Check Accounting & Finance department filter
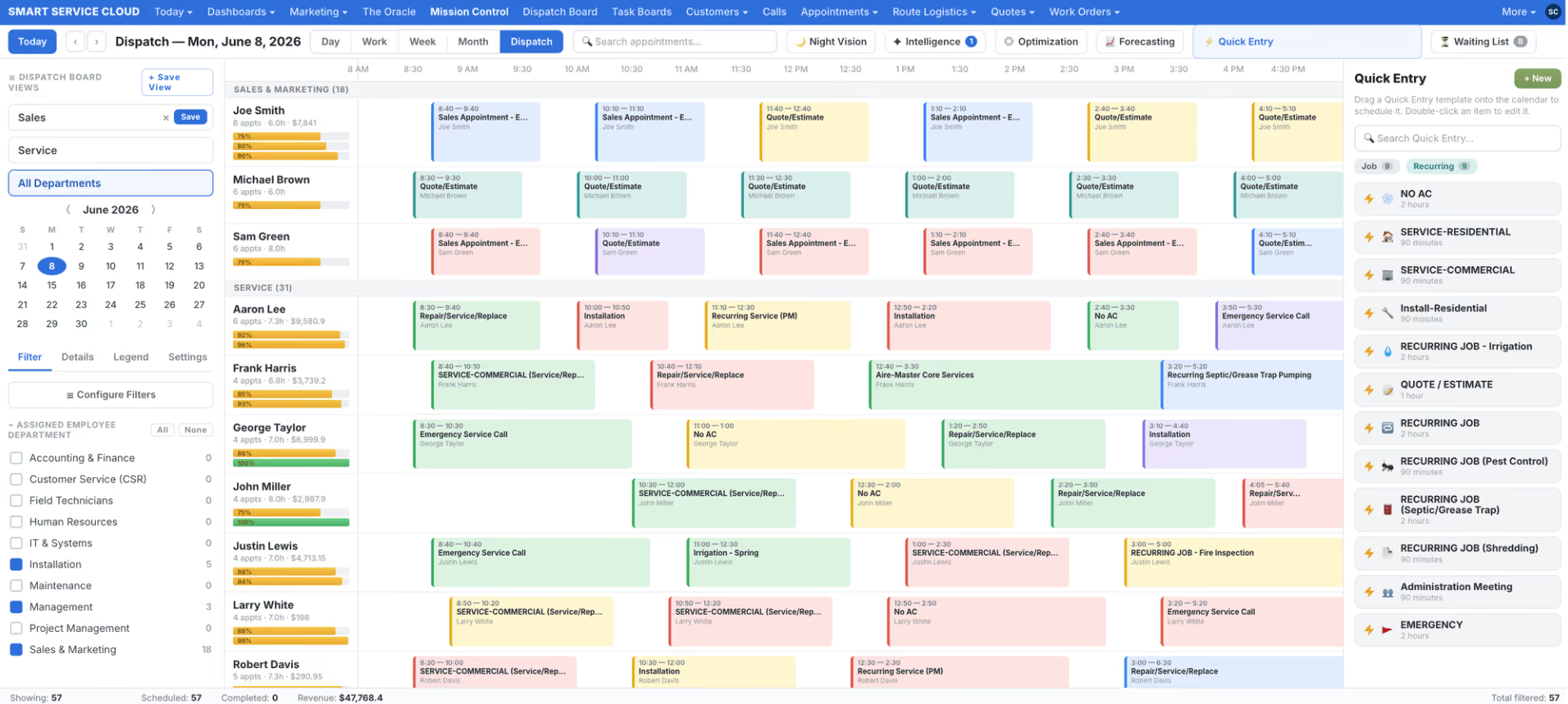The image size is (1568, 704). [16, 458]
